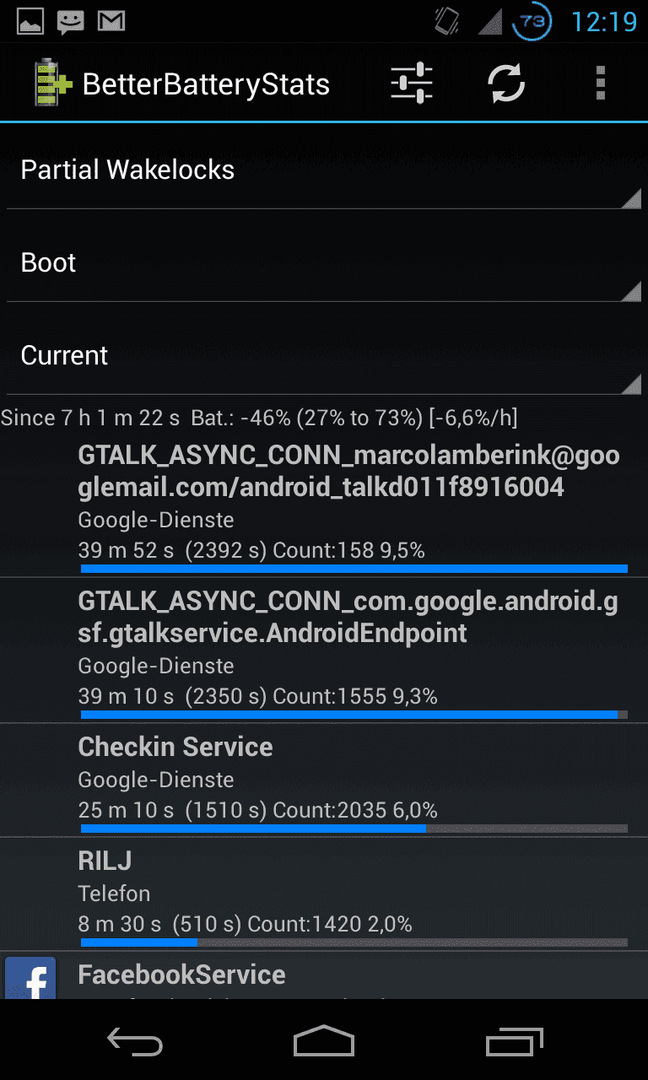This screenshot has height=1080, width=648.
Task: Expand the Partial Wakelocks dropdown
Action: (324, 171)
